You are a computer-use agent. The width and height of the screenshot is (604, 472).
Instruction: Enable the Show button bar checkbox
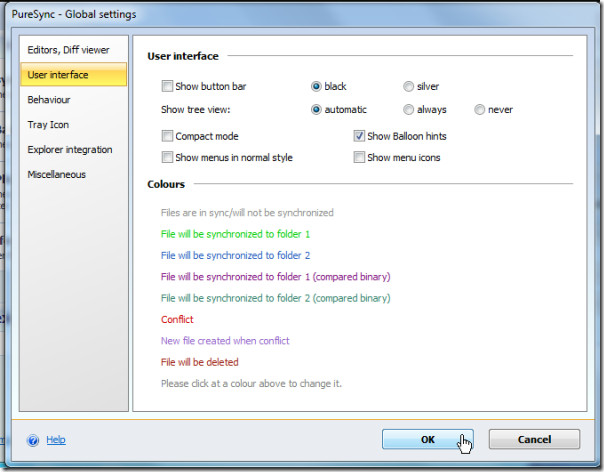tap(167, 86)
